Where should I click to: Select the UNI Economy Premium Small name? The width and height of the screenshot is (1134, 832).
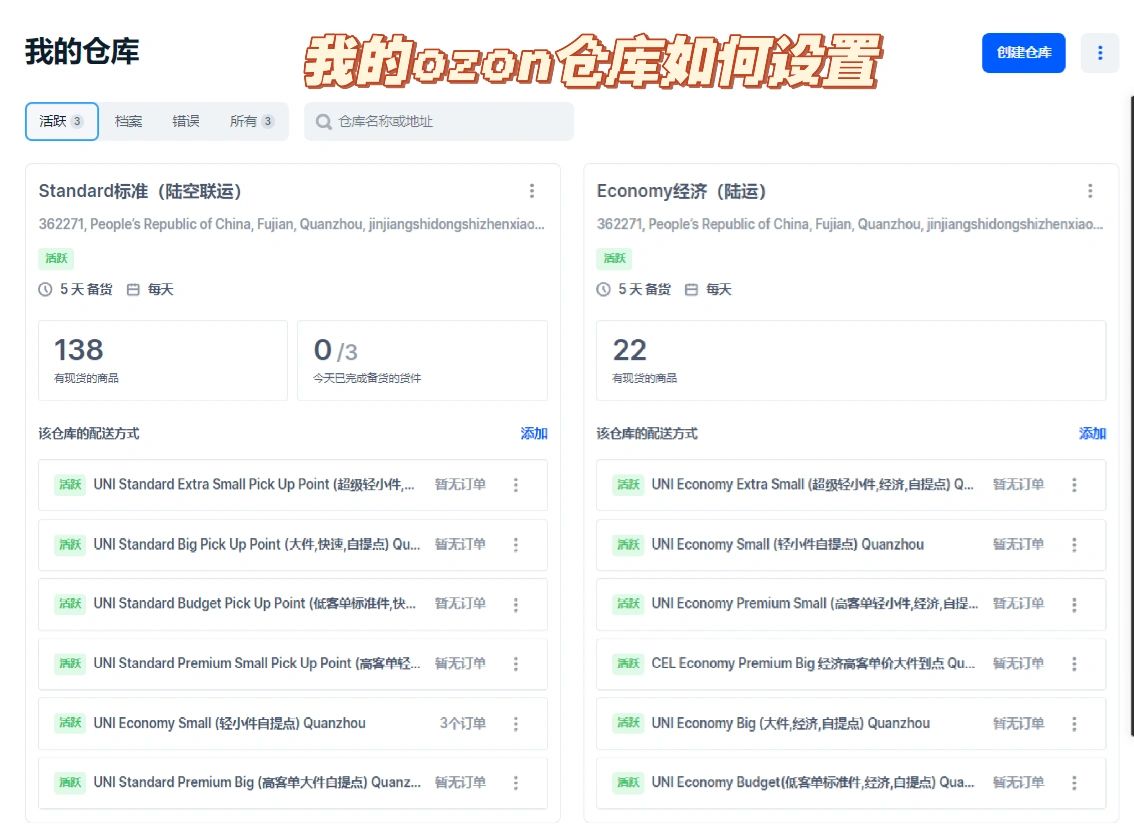click(x=815, y=604)
